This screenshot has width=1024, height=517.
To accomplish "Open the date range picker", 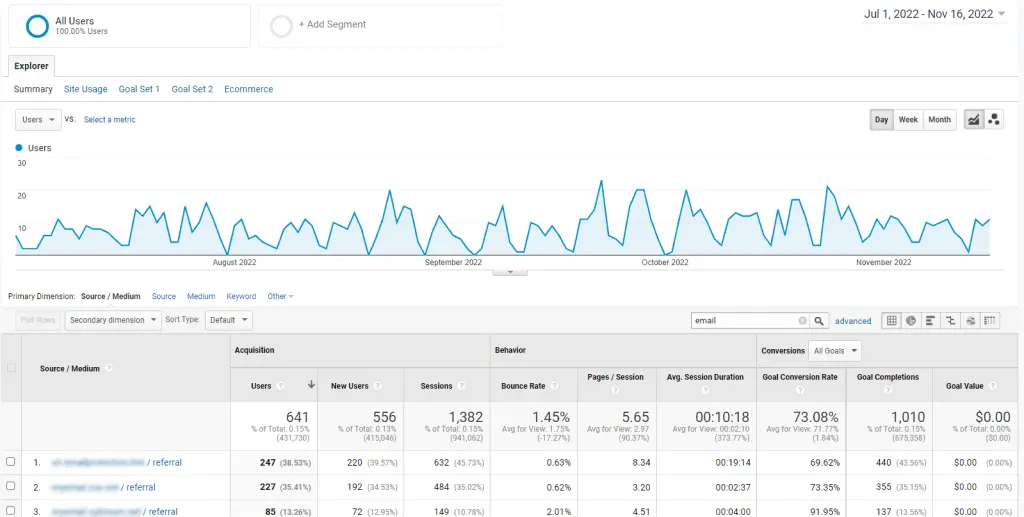I will pyautogui.click(x=935, y=14).
